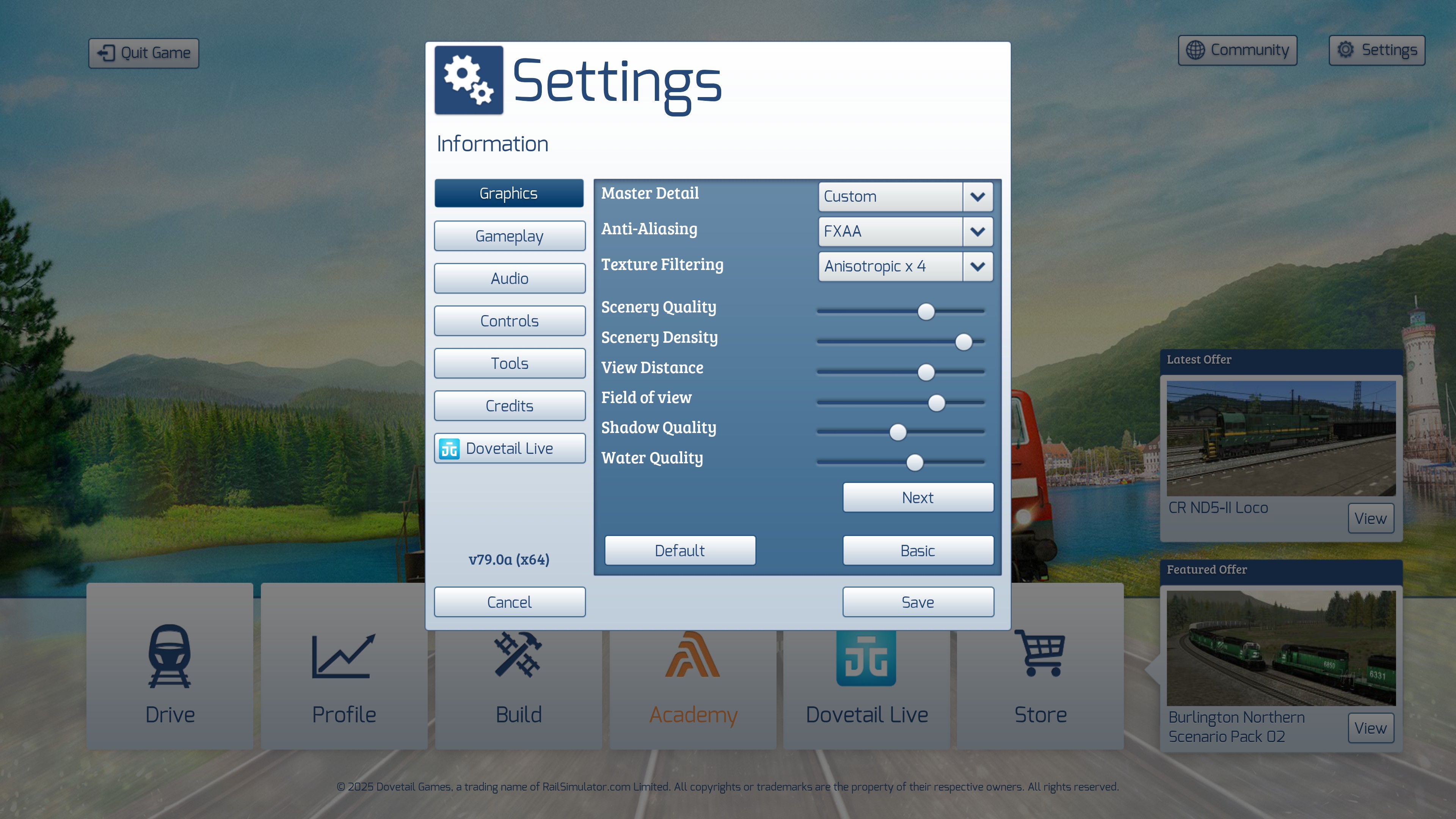Open the Build tools icon tile
The image size is (1456, 819).
click(x=518, y=690)
